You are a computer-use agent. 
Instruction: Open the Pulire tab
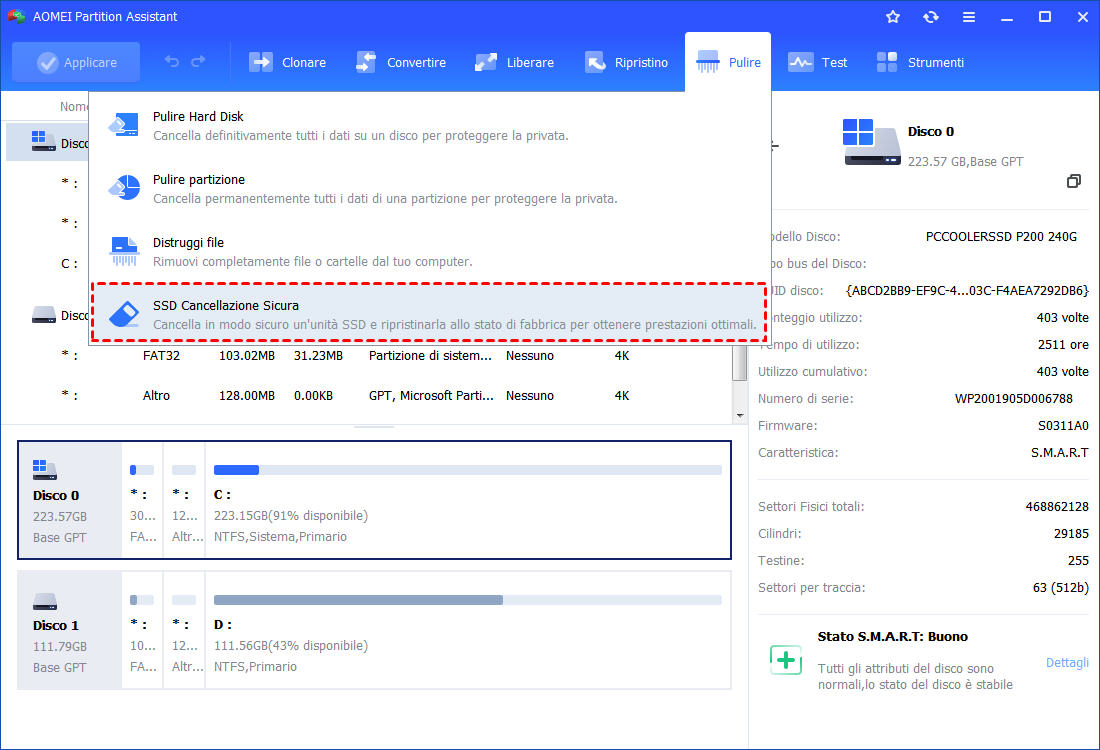tap(727, 62)
